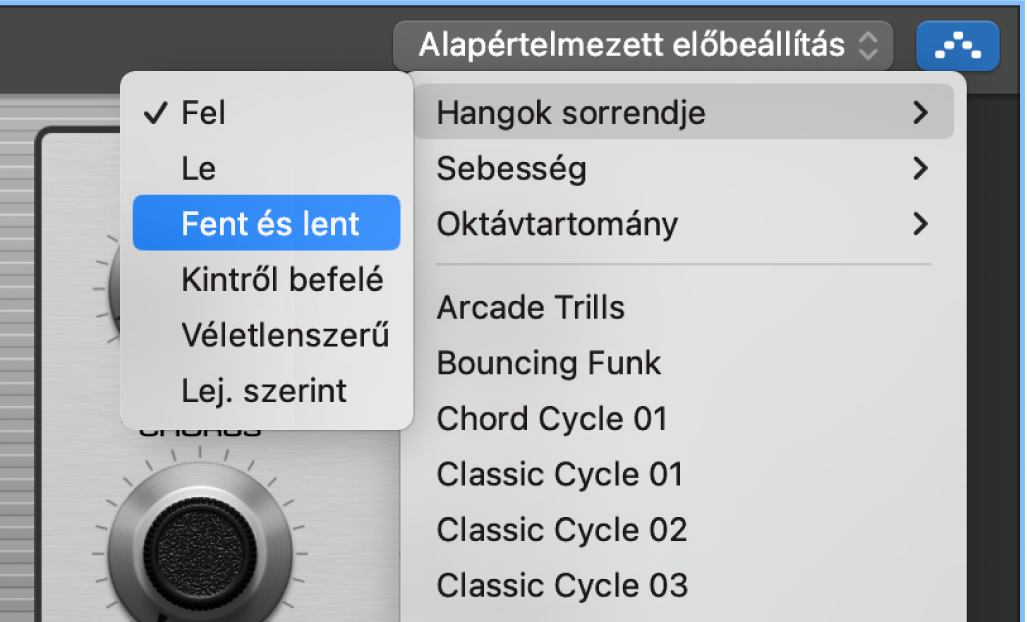This screenshot has height=622, width=1027.
Task: Select the Lej. szerint option
Action: pos(265,390)
